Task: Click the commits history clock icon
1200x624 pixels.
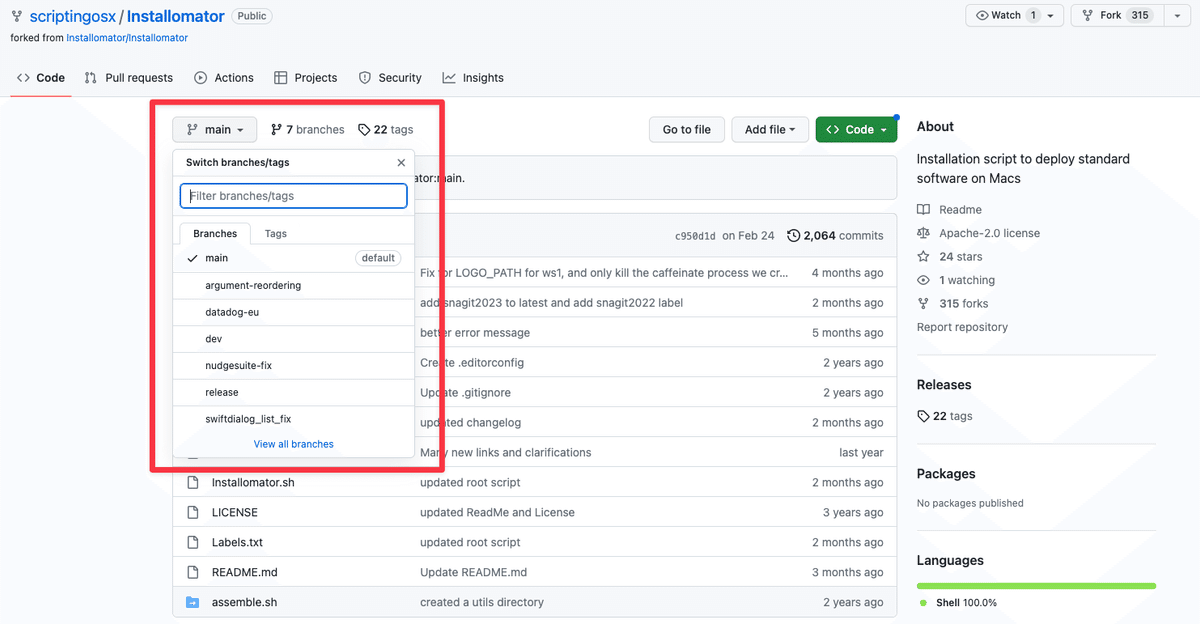Action: pyautogui.click(x=794, y=236)
